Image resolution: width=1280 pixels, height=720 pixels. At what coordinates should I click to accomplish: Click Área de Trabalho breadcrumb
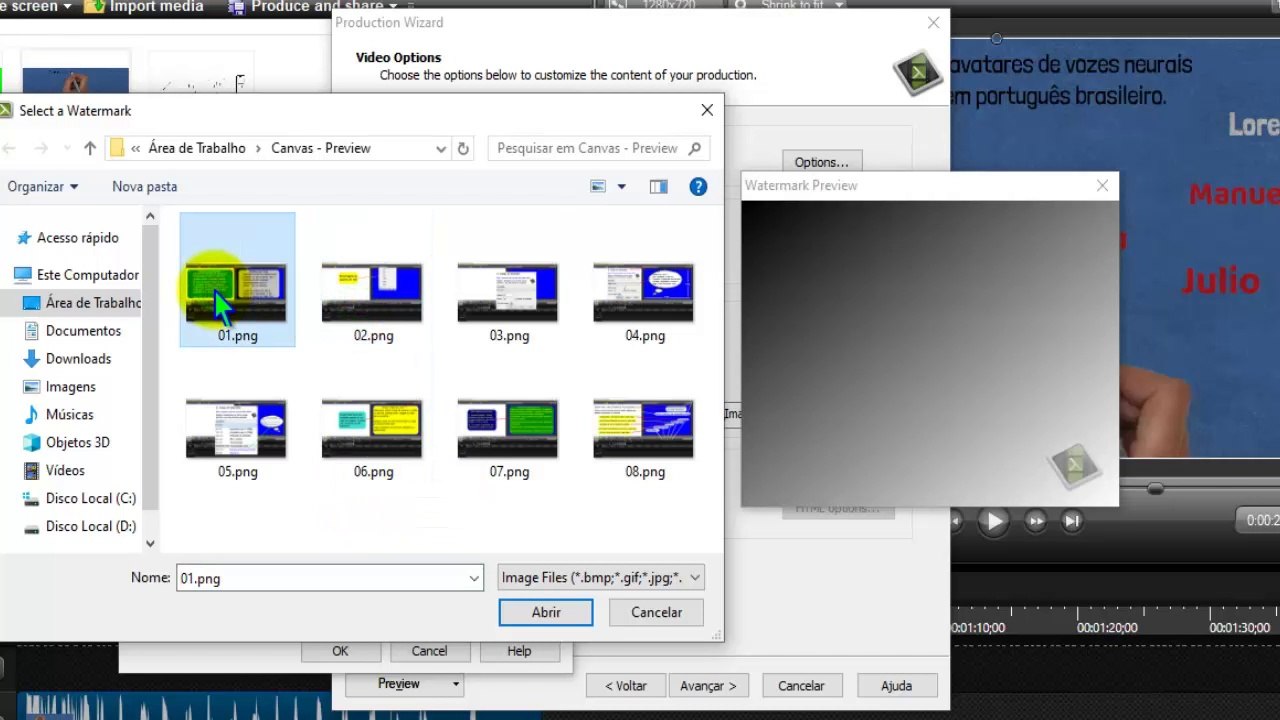(197, 148)
